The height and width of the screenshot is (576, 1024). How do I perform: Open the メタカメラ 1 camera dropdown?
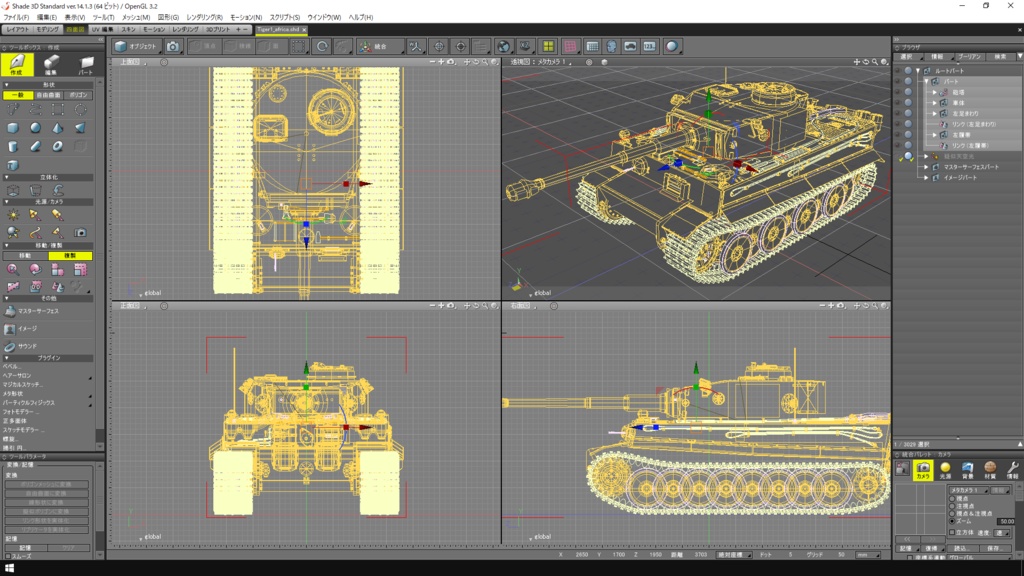click(x=967, y=490)
